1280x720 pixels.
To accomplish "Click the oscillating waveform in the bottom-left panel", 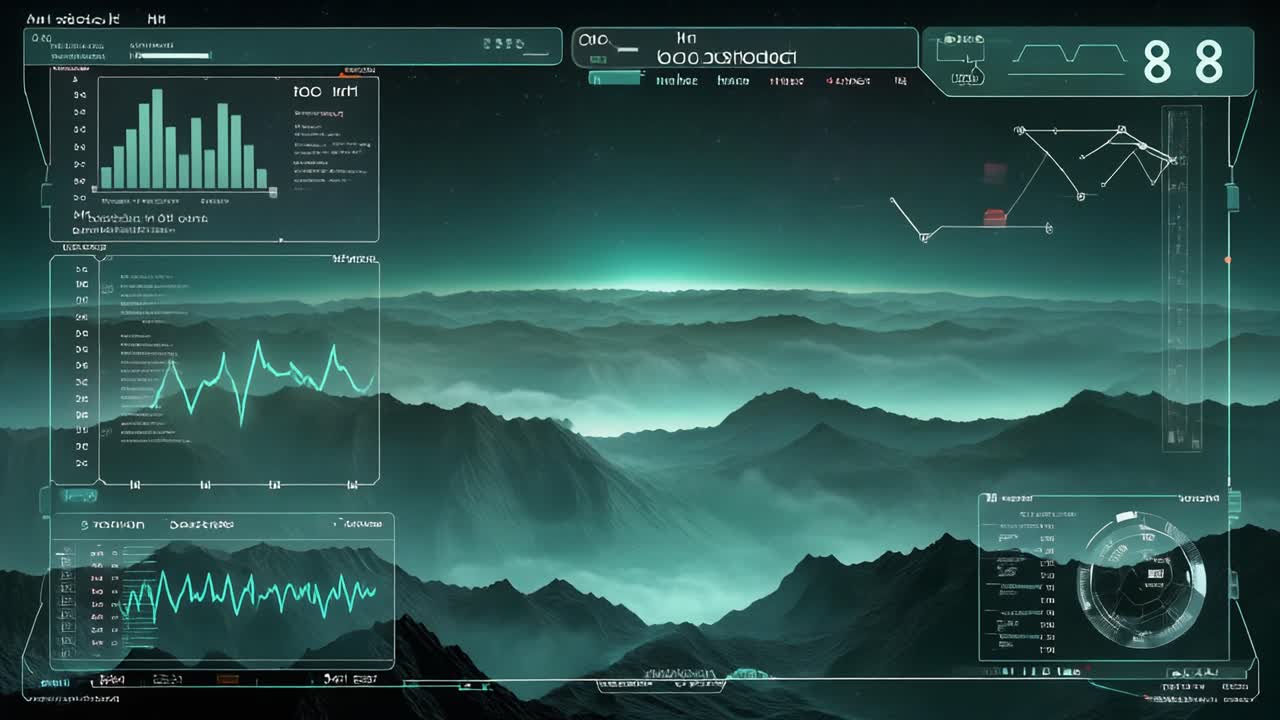I will coord(250,594).
